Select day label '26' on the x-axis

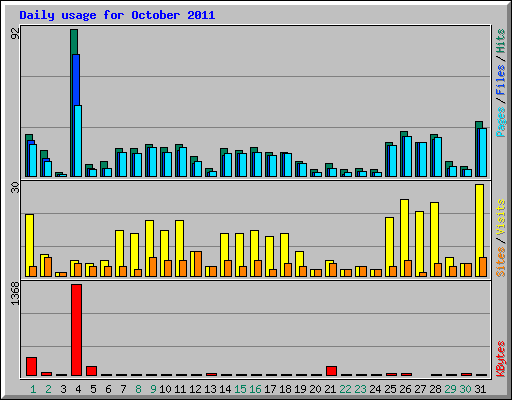coord(405,389)
